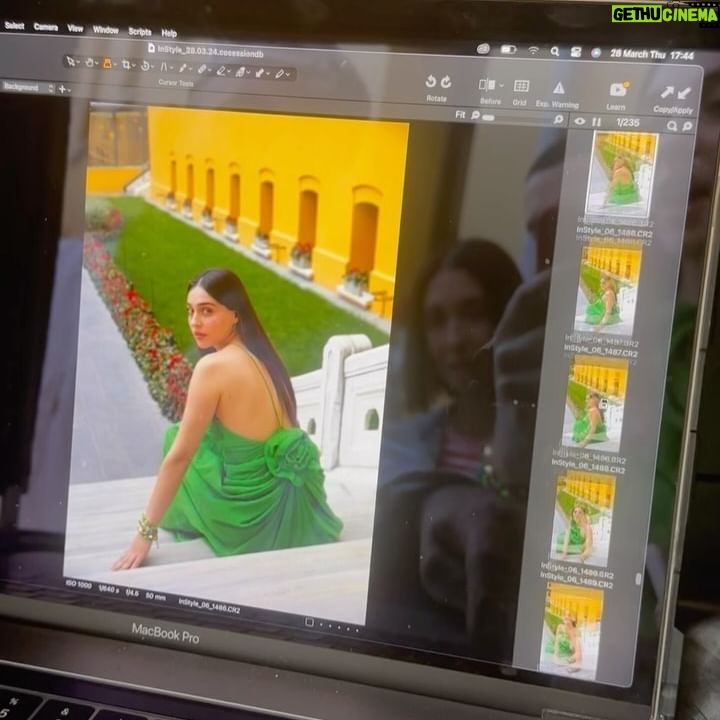
Task: Select thumbnail InStyle_06_1489.CR2 in browser
Action: click(x=582, y=520)
